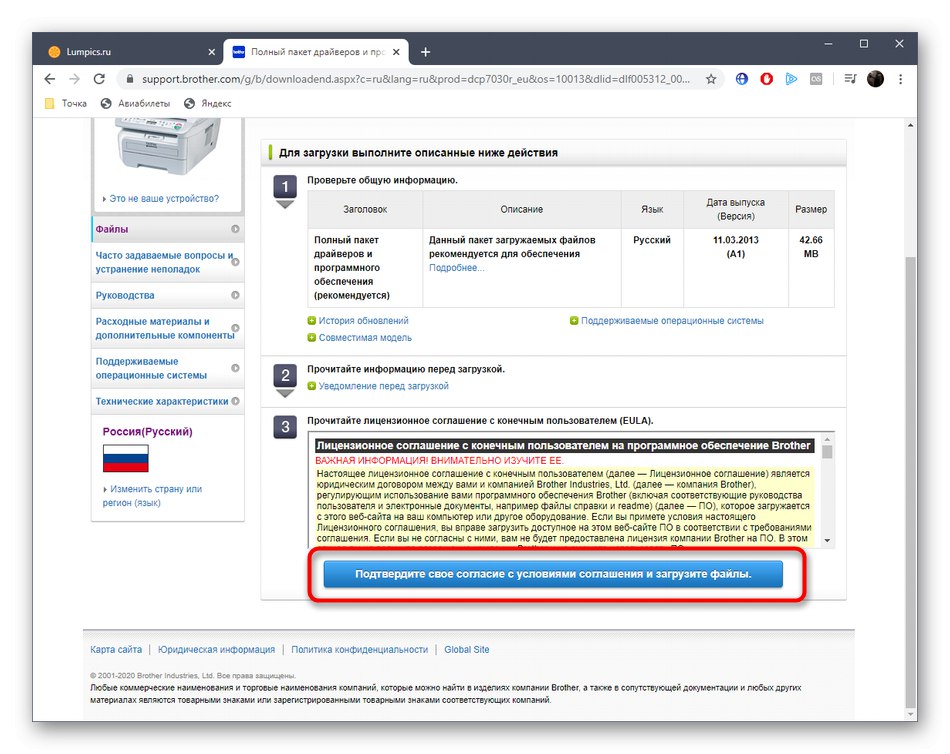This screenshot has height=754, width=950.
Task: Open the Точка bookmark folder
Action: coord(66,104)
